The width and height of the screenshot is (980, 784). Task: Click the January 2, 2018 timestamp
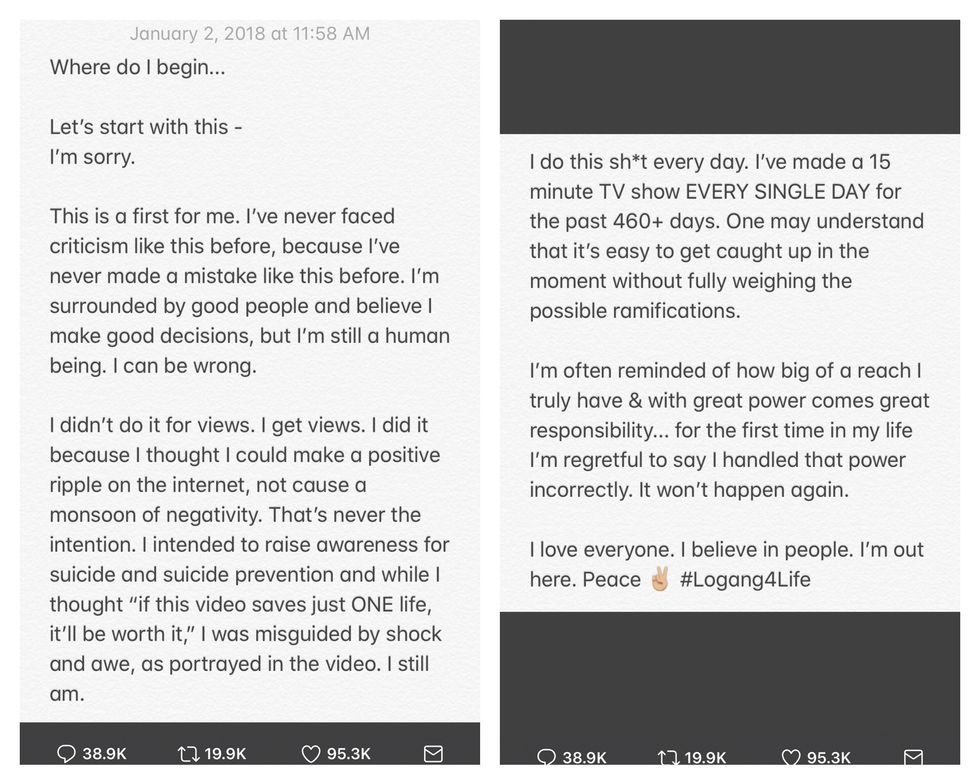coord(250,34)
